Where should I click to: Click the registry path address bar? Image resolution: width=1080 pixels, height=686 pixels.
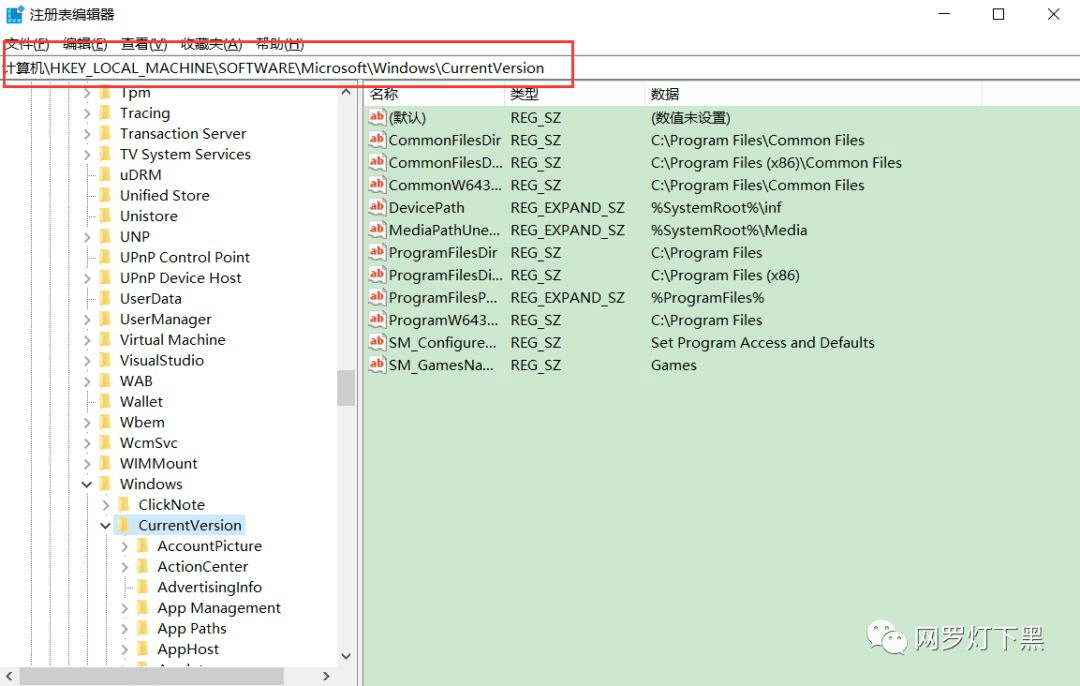pyautogui.click(x=540, y=68)
